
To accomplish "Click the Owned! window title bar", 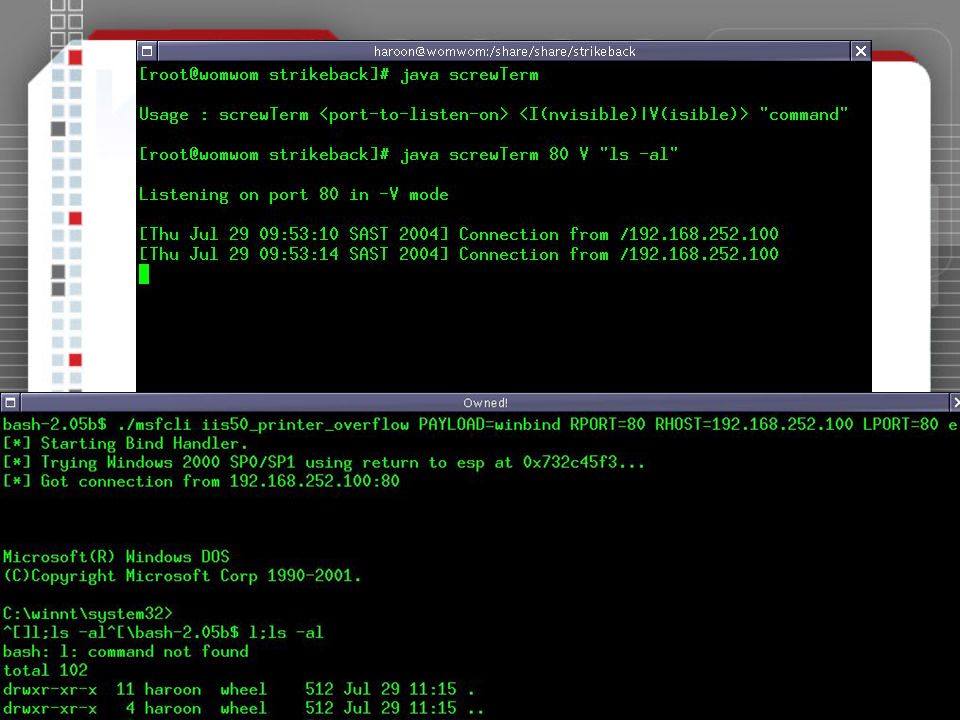I will coord(485,402).
